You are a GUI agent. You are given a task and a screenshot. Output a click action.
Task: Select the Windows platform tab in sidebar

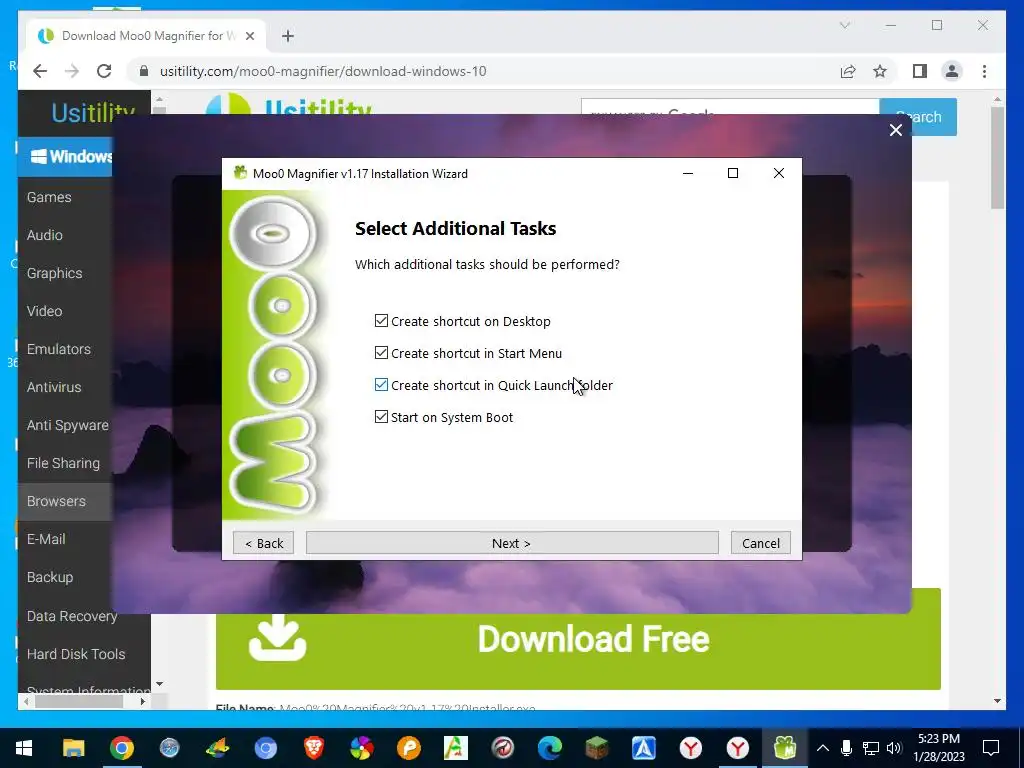coord(65,156)
